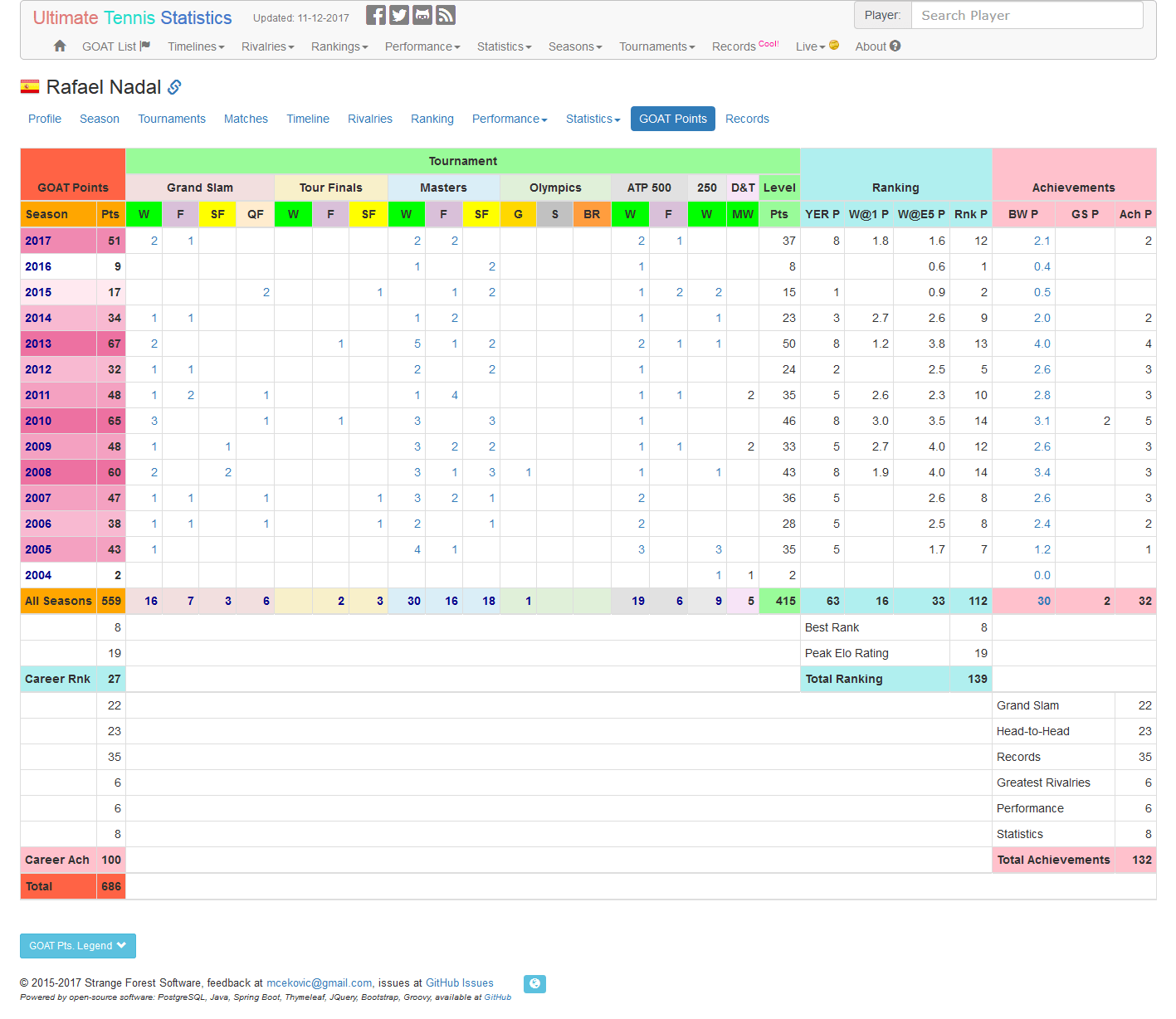Visit the GitHub cat icon
This screenshot has height=1019, width=1176.
point(422,14)
